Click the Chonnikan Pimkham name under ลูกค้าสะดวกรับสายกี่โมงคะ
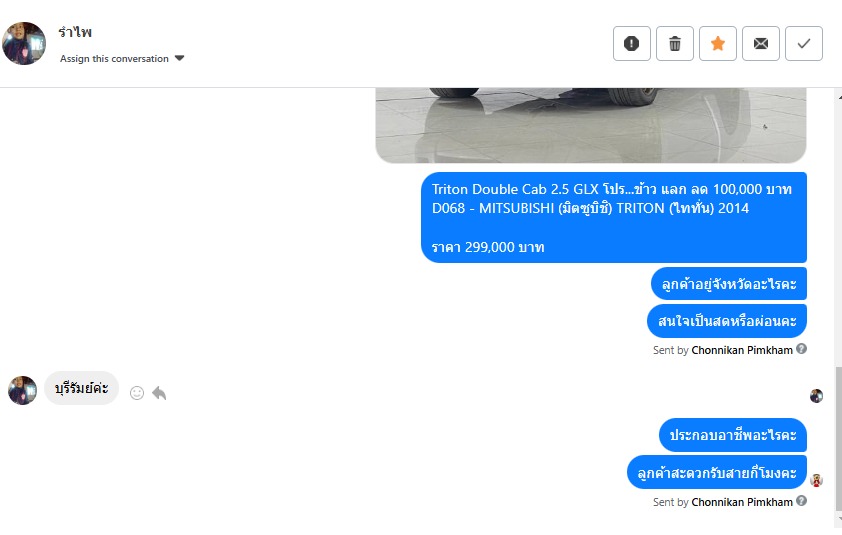Image resolution: width=842 pixels, height=535 pixels. (742, 502)
